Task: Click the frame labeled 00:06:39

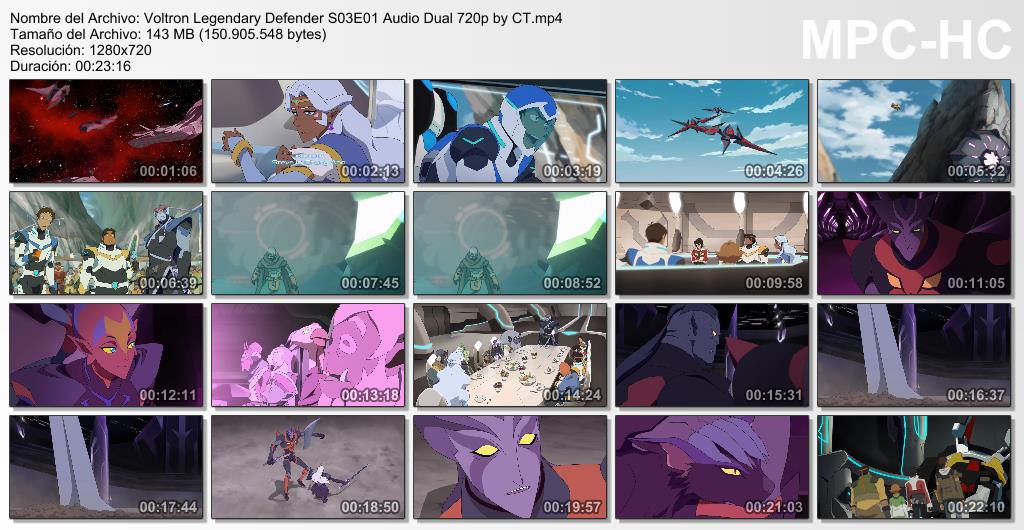Action: point(106,243)
